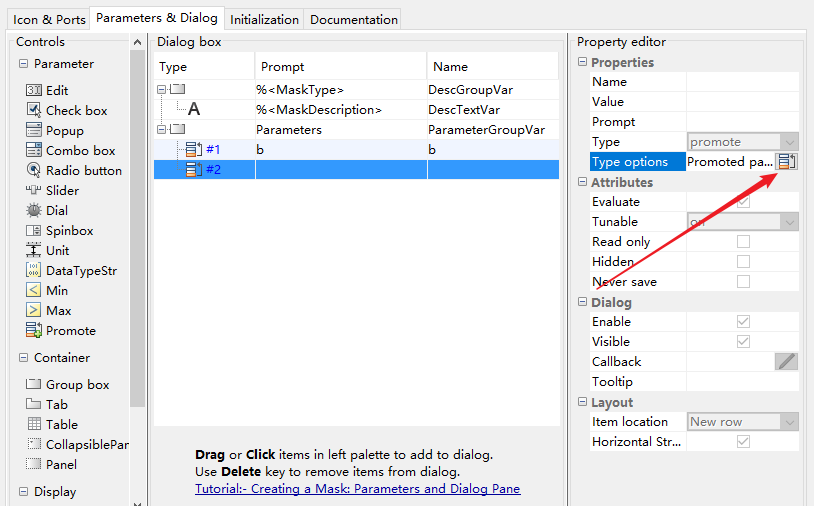The image size is (814, 506).
Task: Collapse the Properties section
Action: click(x=582, y=62)
